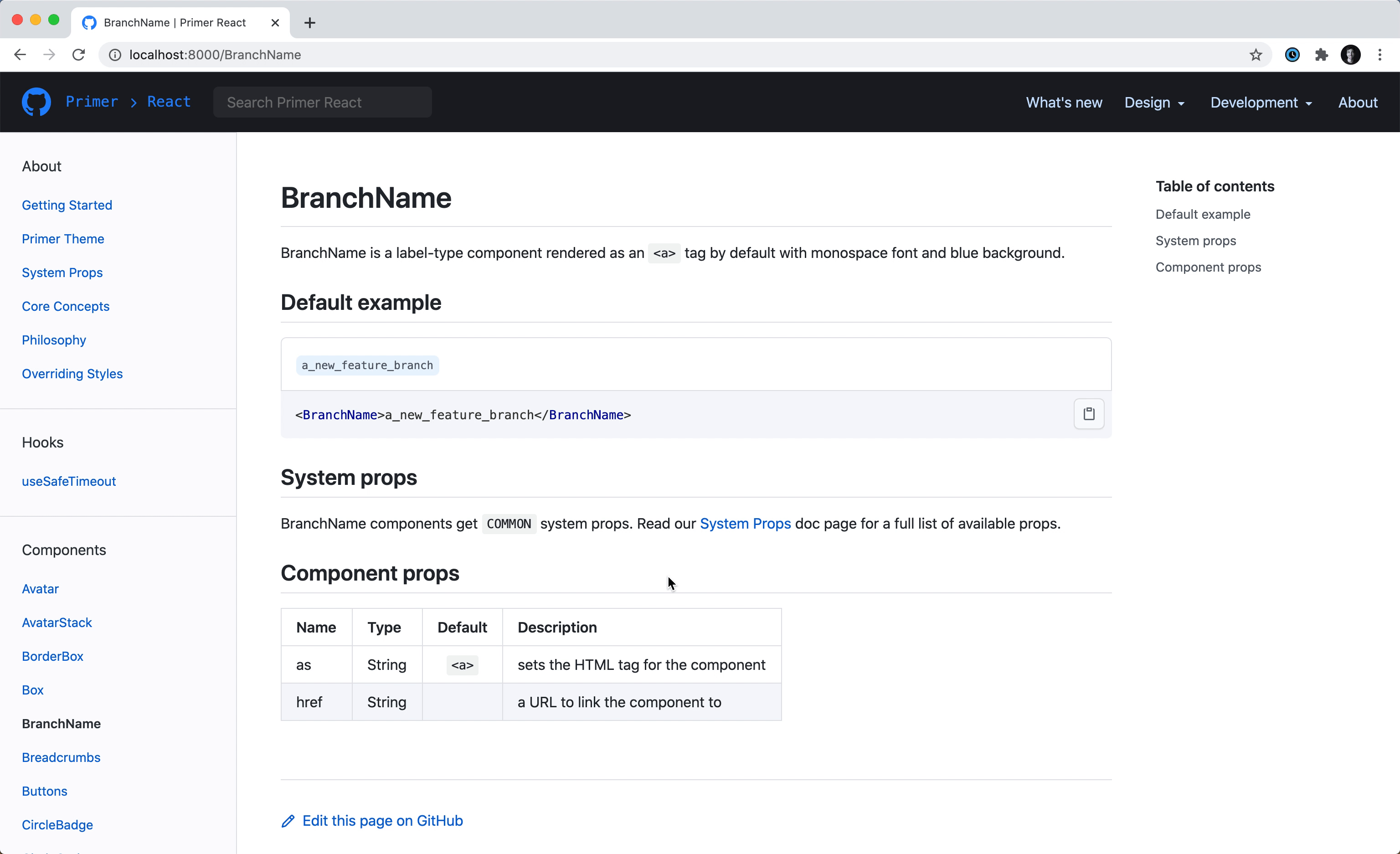
Task: Expand the Design dropdown menu
Action: [1154, 102]
